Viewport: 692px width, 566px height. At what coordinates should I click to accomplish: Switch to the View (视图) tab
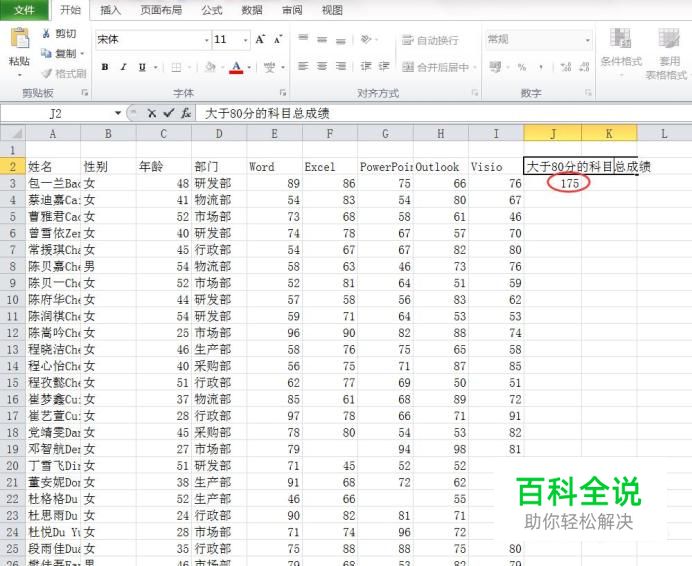coord(332,10)
